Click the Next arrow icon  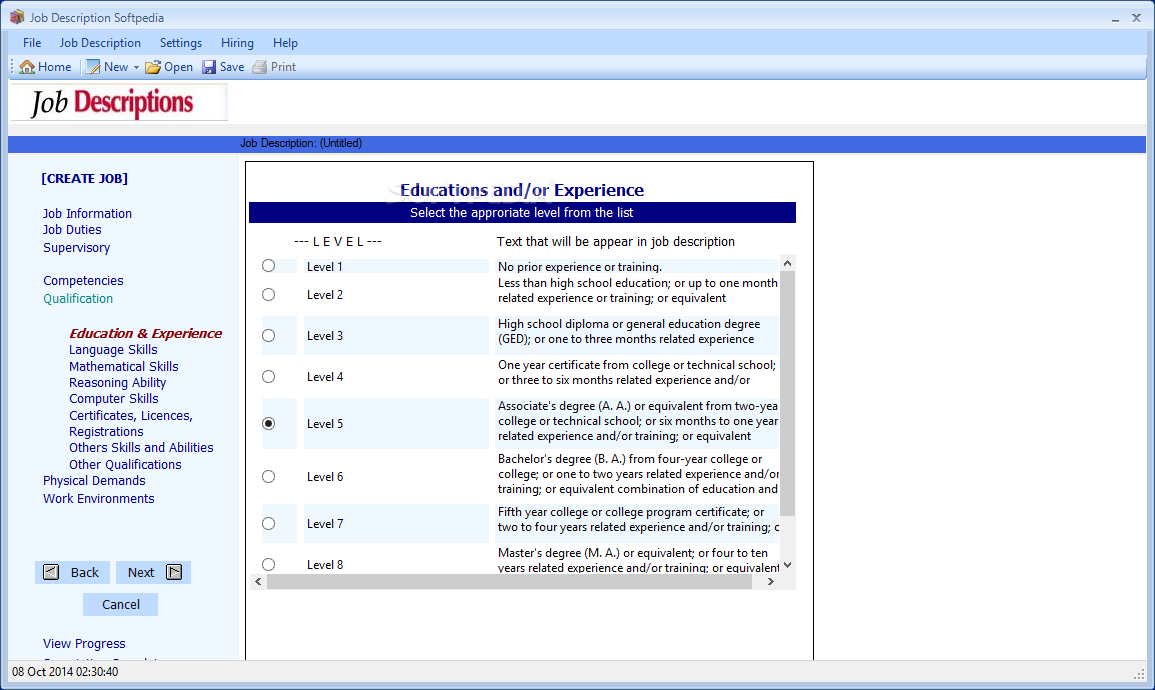[x=174, y=572]
